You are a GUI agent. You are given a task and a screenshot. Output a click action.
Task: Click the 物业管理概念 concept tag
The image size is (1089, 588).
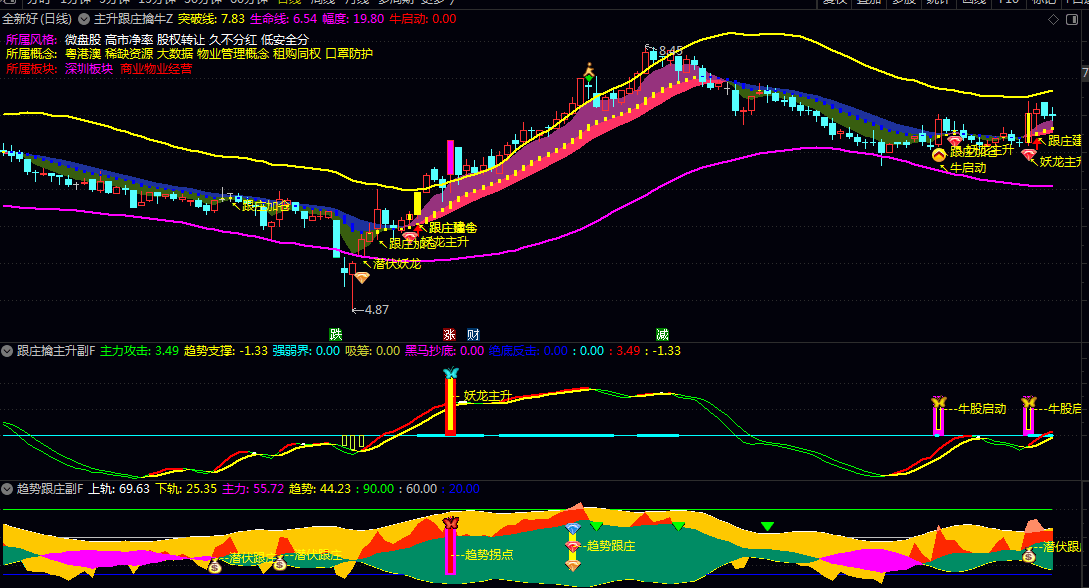tap(233, 54)
